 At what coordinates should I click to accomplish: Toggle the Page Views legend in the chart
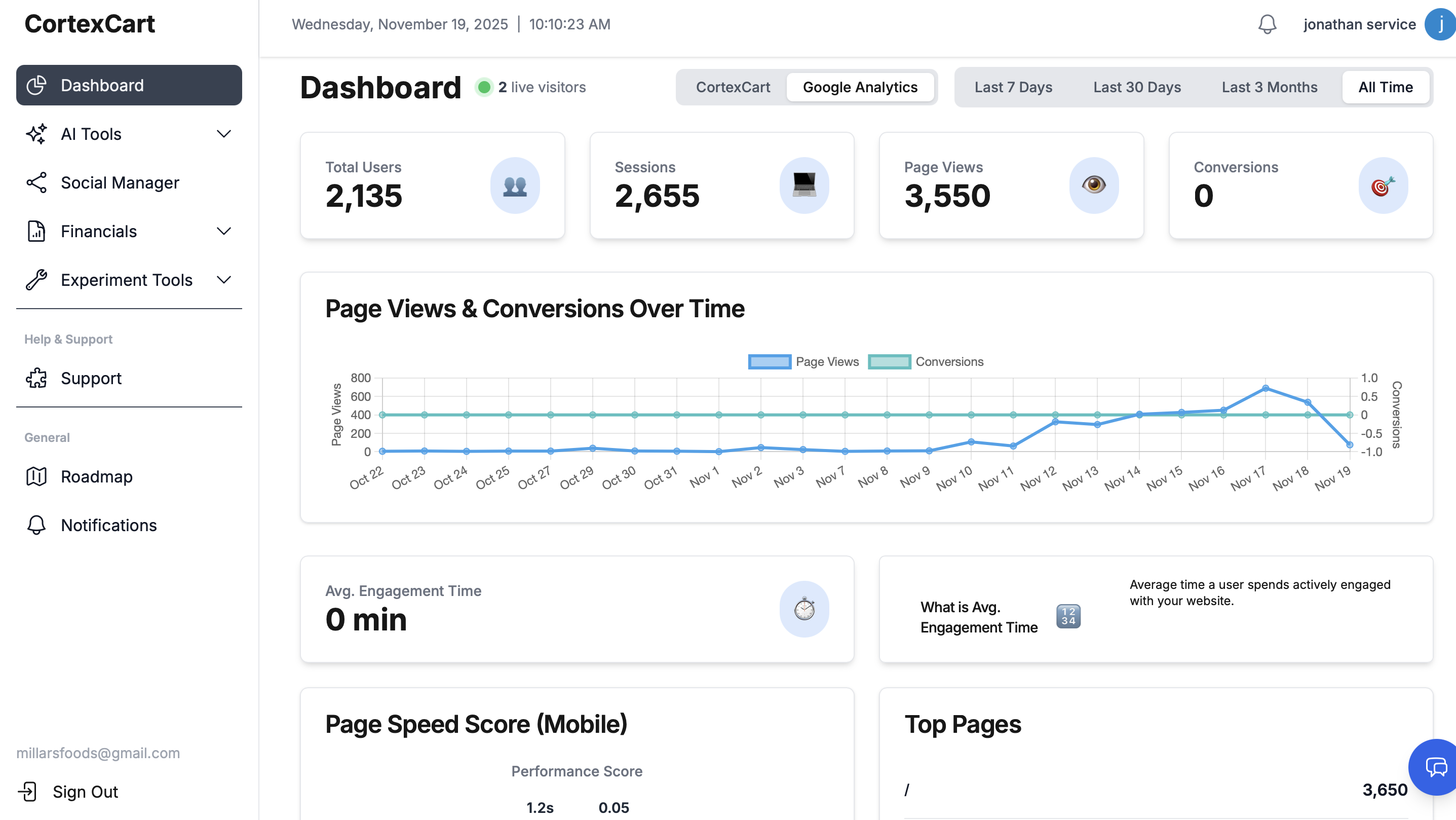[x=804, y=361]
